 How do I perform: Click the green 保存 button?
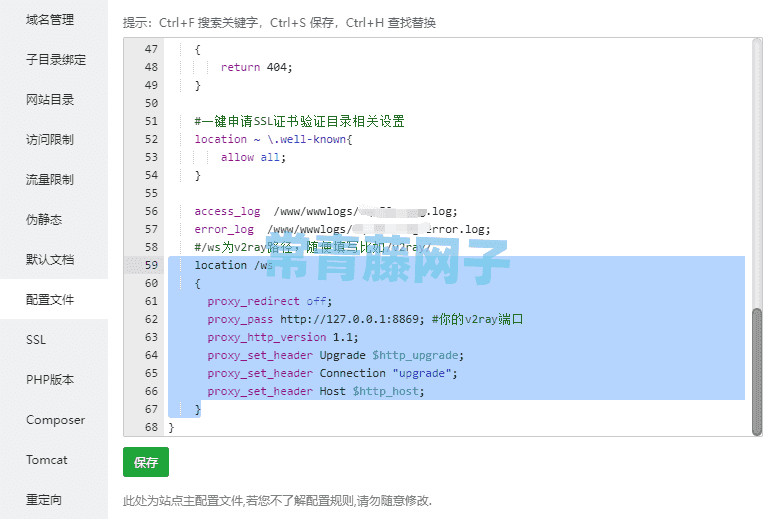pos(146,462)
